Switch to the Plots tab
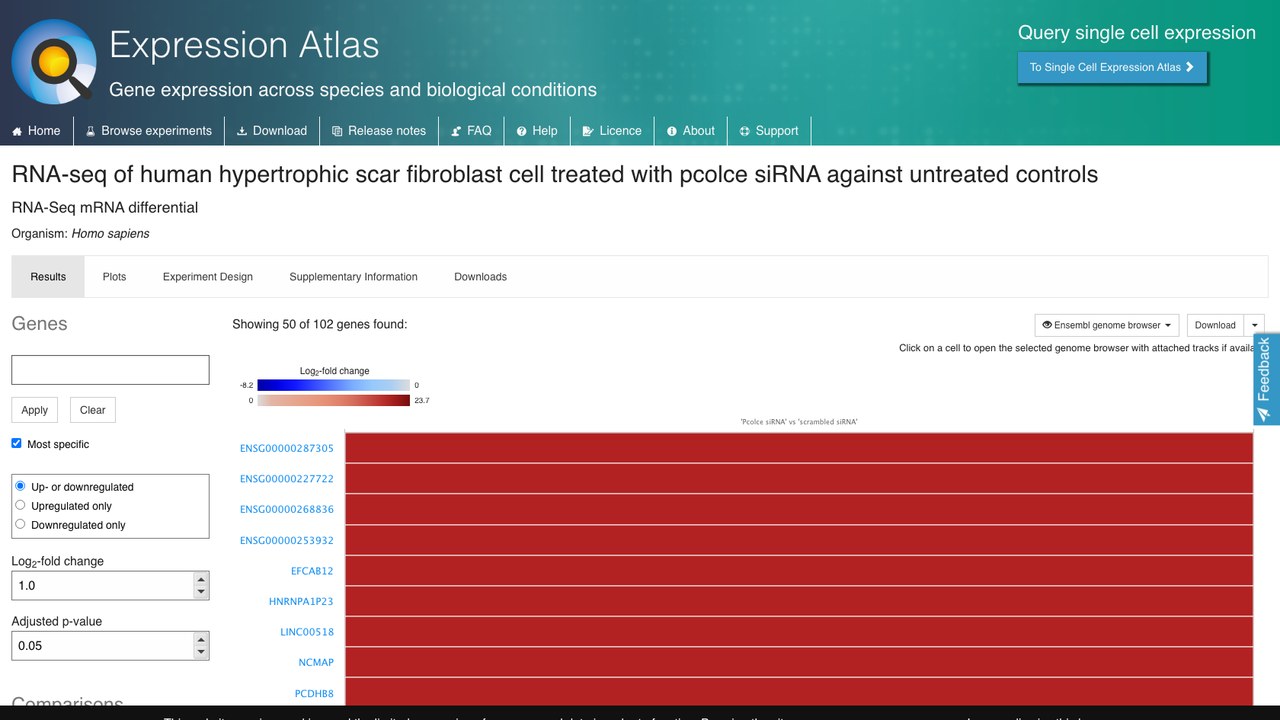This screenshot has width=1280, height=720. 114,277
